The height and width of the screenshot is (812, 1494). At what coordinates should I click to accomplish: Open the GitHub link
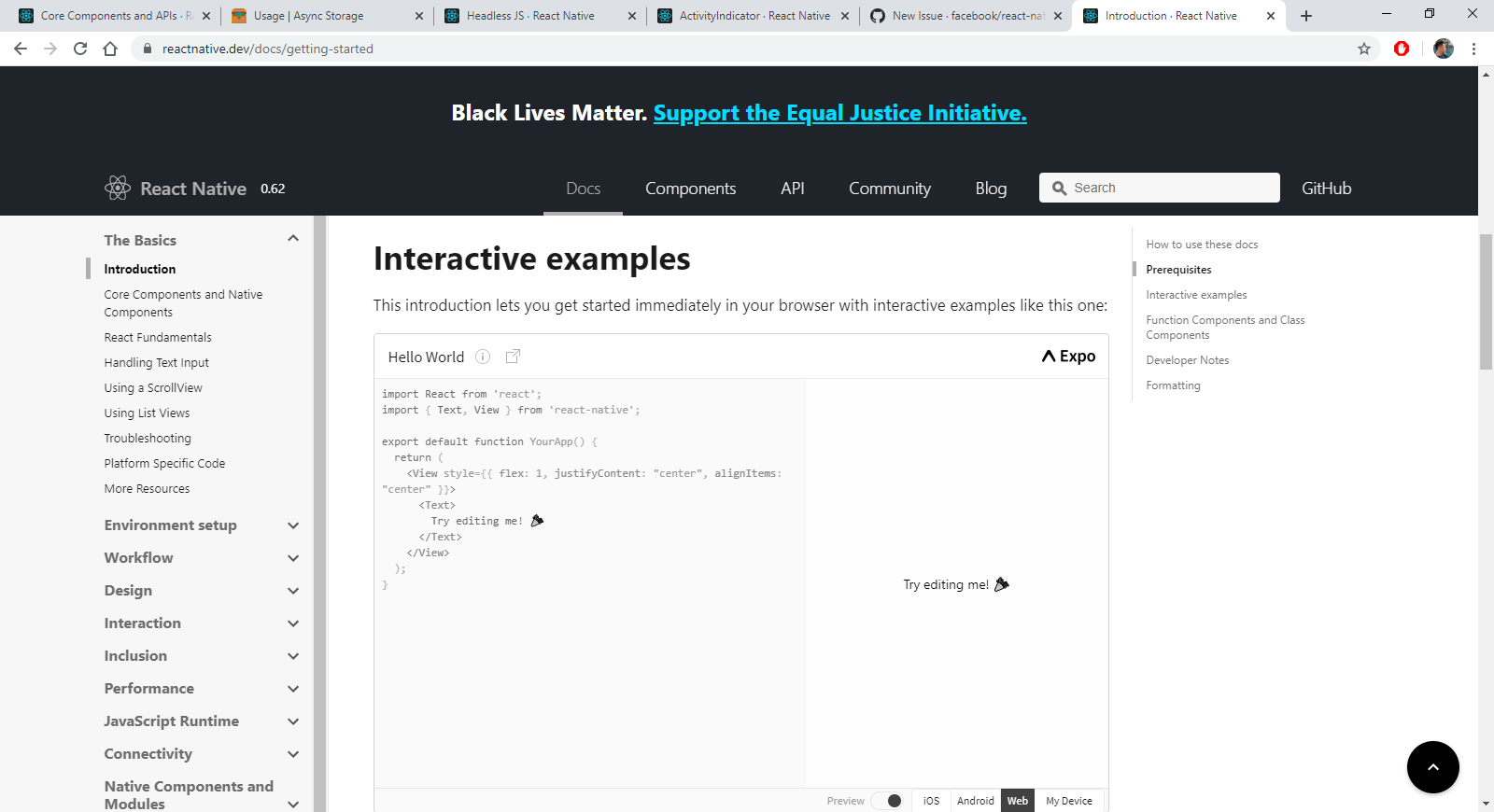pyautogui.click(x=1326, y=189)
